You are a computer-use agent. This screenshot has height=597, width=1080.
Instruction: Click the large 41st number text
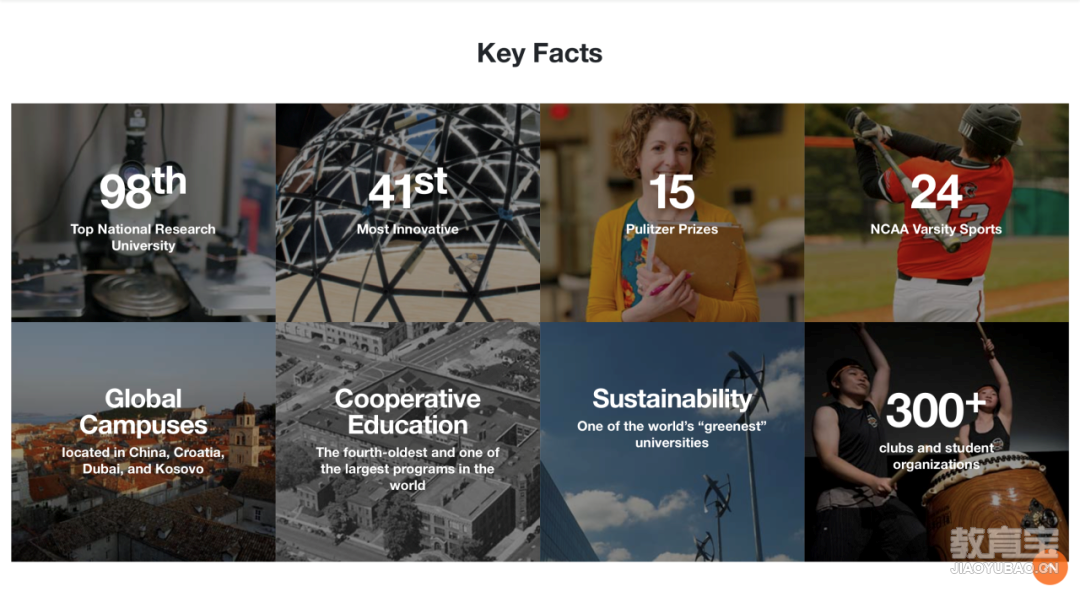coord(408,188)
